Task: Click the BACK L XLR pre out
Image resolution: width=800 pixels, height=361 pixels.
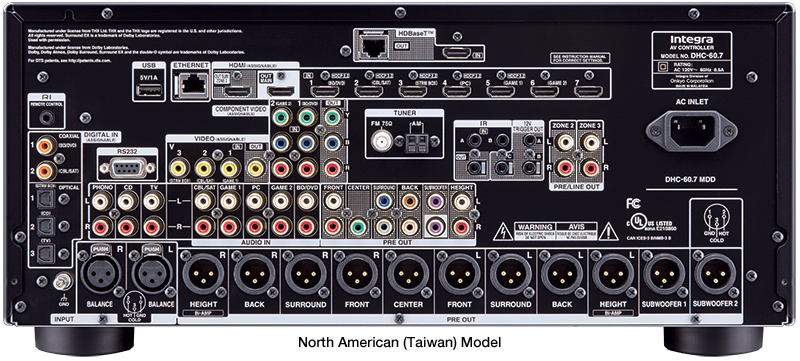Action: point(561,274)
